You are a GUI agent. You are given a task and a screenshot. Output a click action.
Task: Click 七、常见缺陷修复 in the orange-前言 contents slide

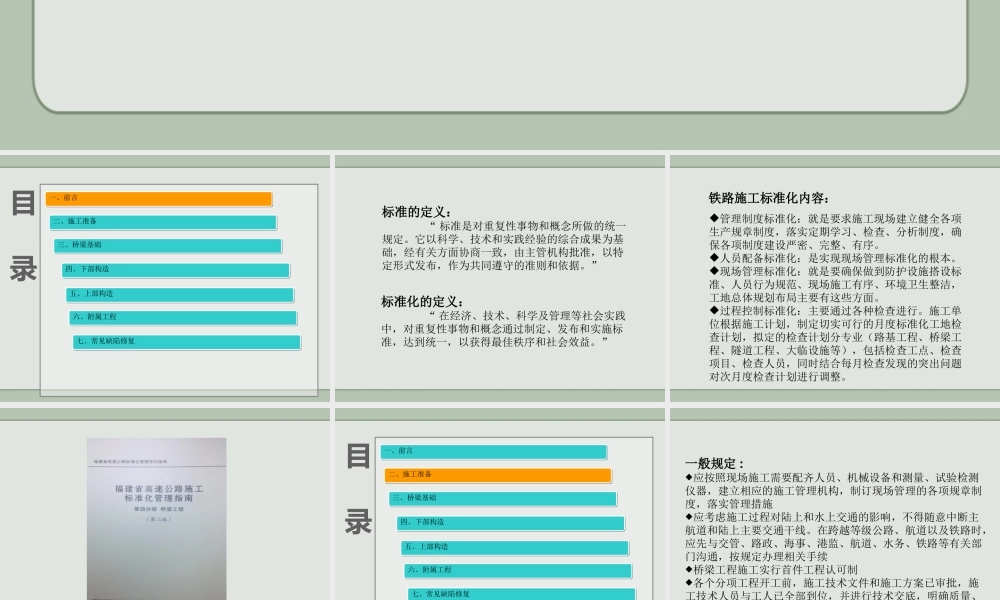click(x=187, y=342)
